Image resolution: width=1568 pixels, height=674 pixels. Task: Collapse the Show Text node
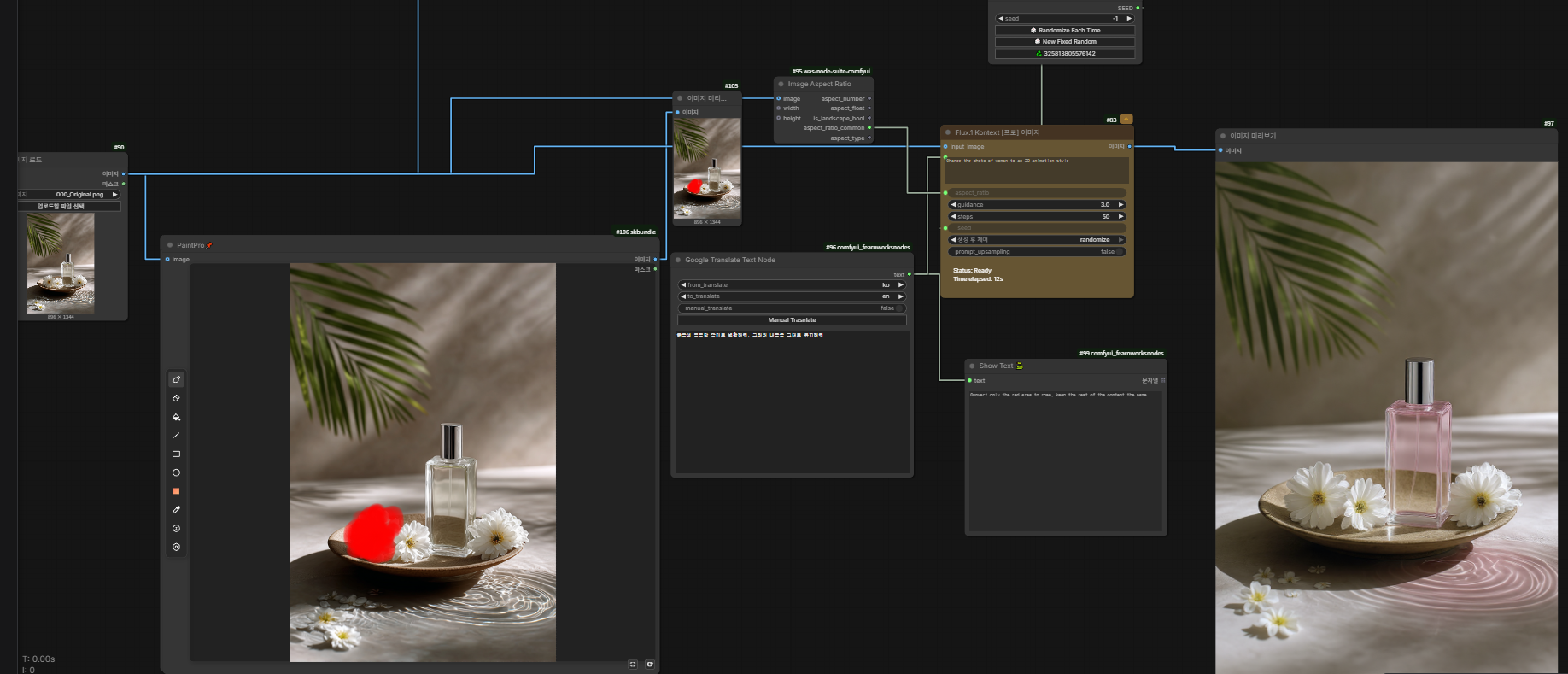click(972, 366)
